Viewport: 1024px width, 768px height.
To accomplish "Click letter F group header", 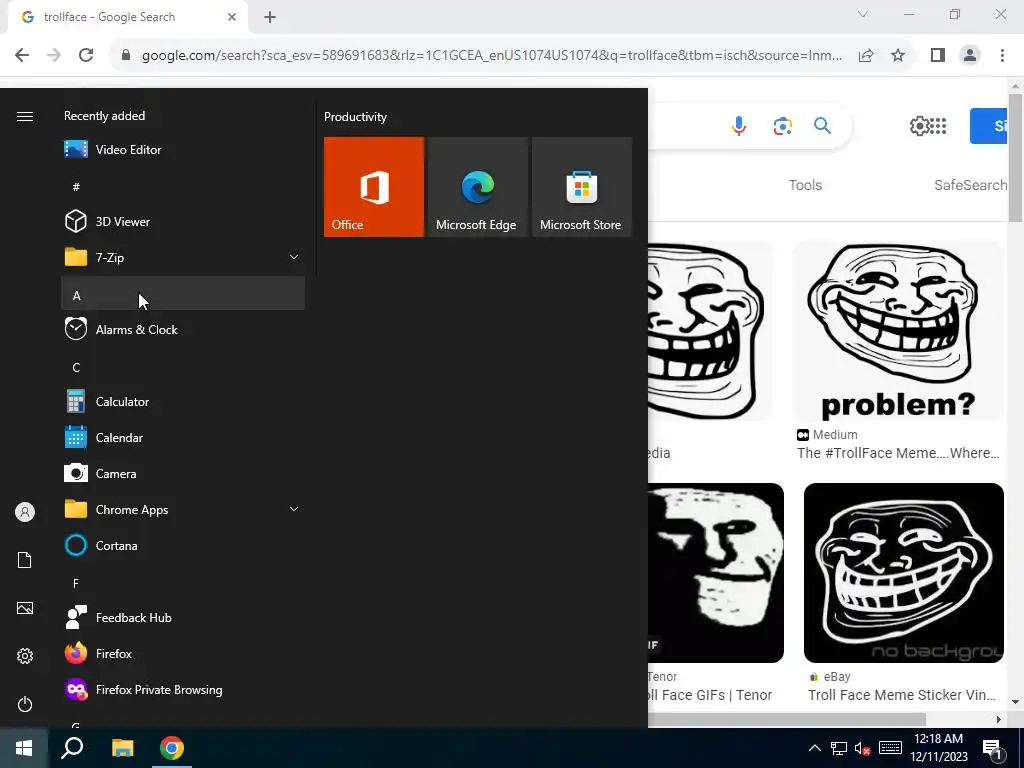I will (x=183, y=583).
